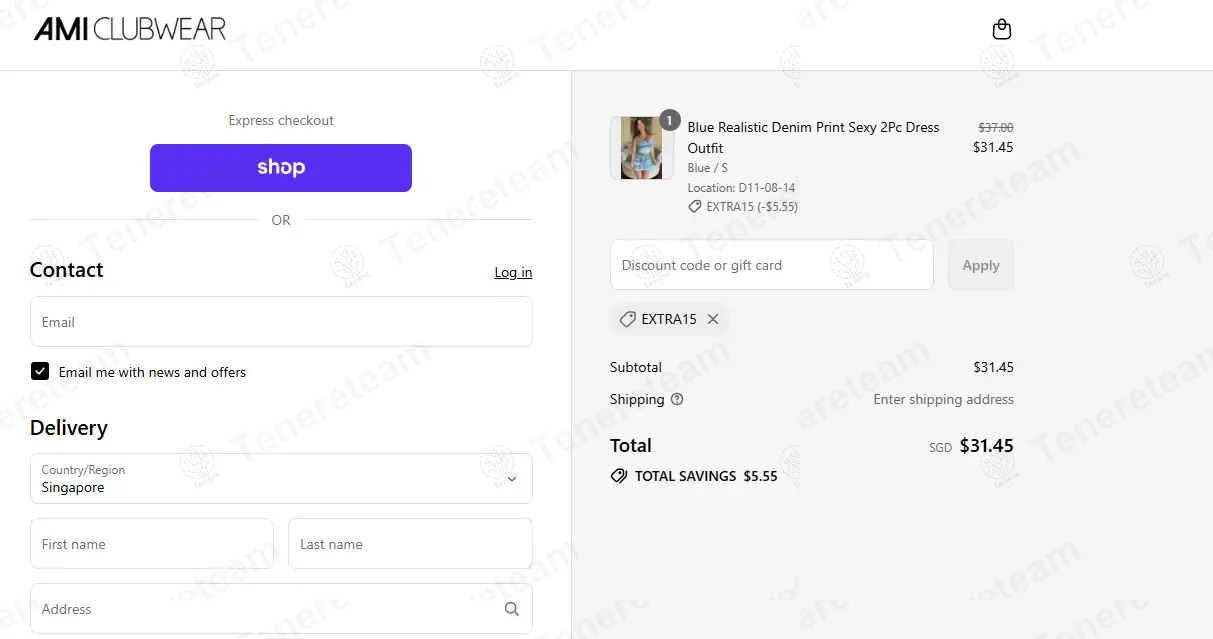Click the shipping help question mark icon
The image size is (1213, 639).
point(677,399)
